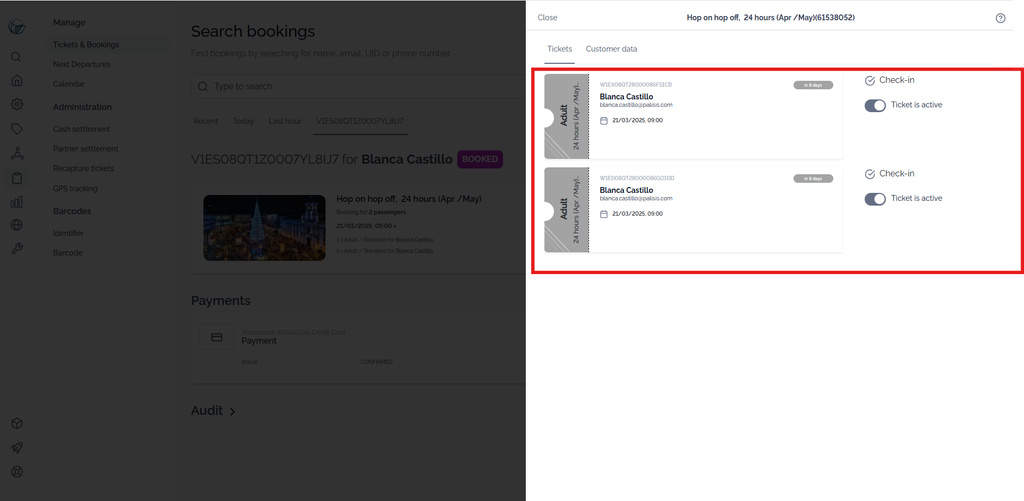Open Cash settlement menu item

82,129
